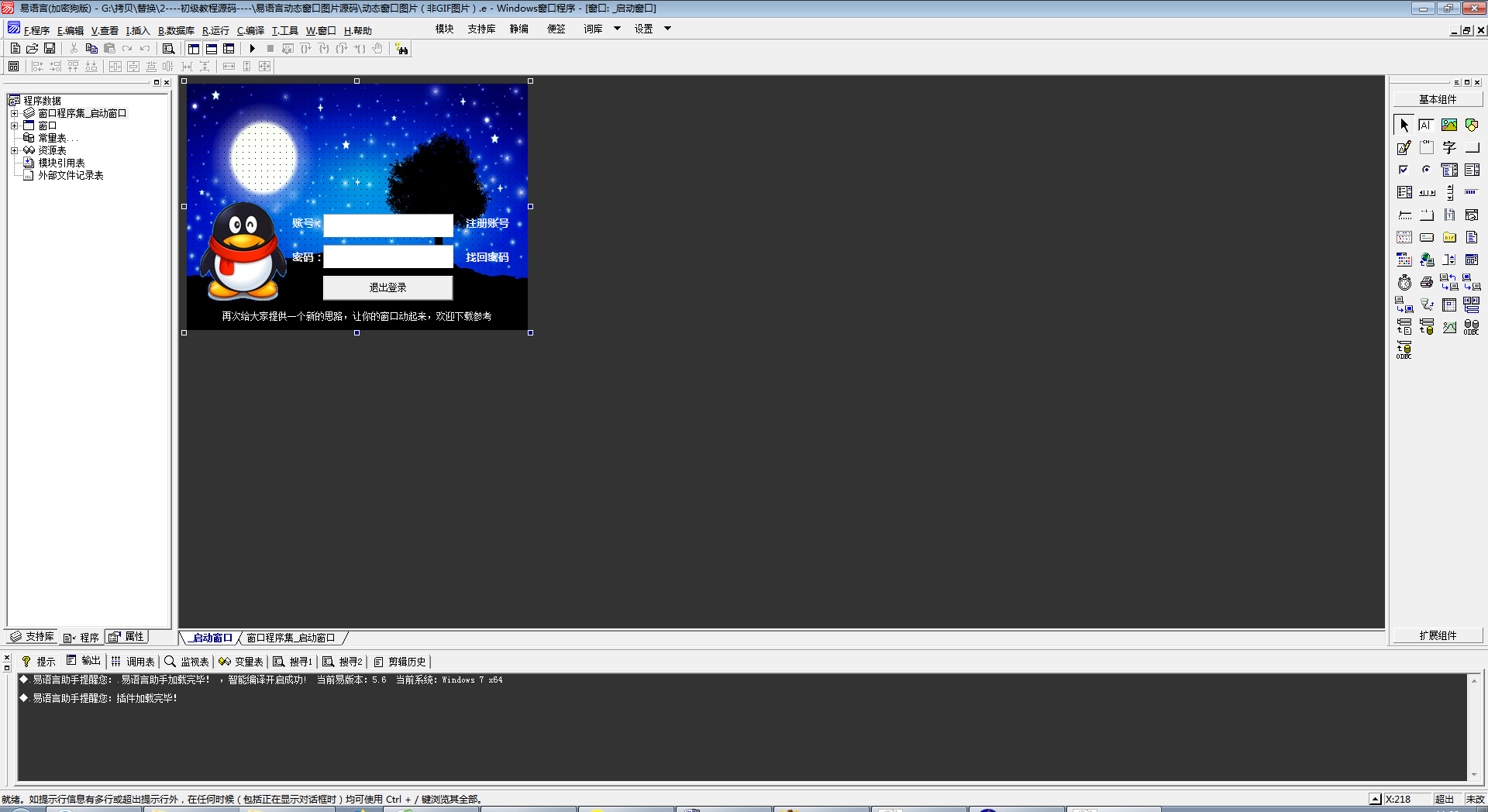1488x812 pixels.
Task: Switch to the 窗口程序集_启动窗口 editor tab
Action: (x=291, y=638)
